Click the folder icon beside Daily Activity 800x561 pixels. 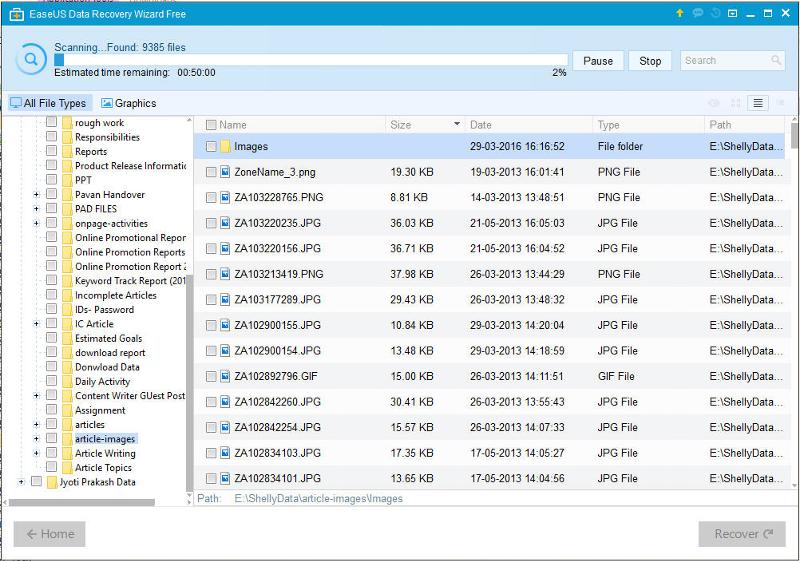(67, 381)
